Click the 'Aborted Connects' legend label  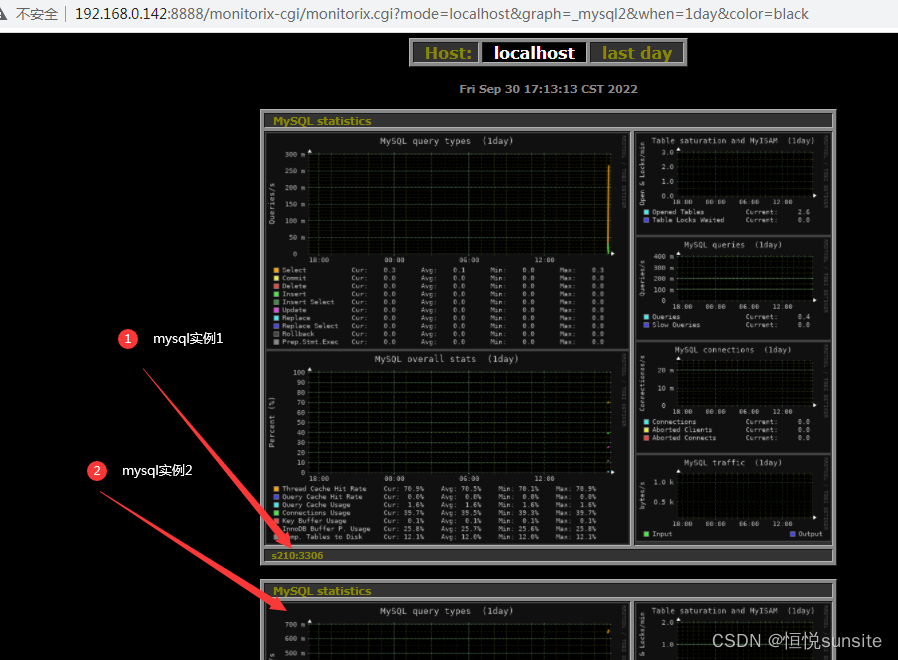click(x=684, y=438)
